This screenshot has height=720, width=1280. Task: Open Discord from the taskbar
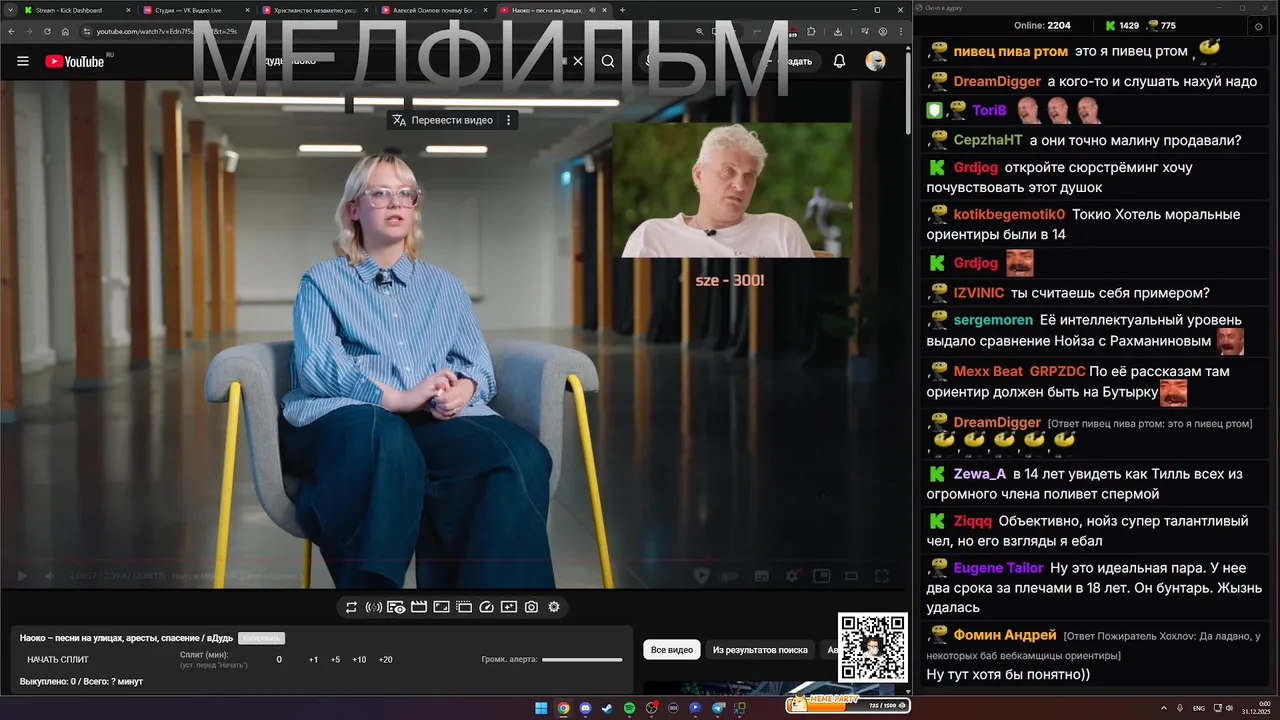click(585, 708)
